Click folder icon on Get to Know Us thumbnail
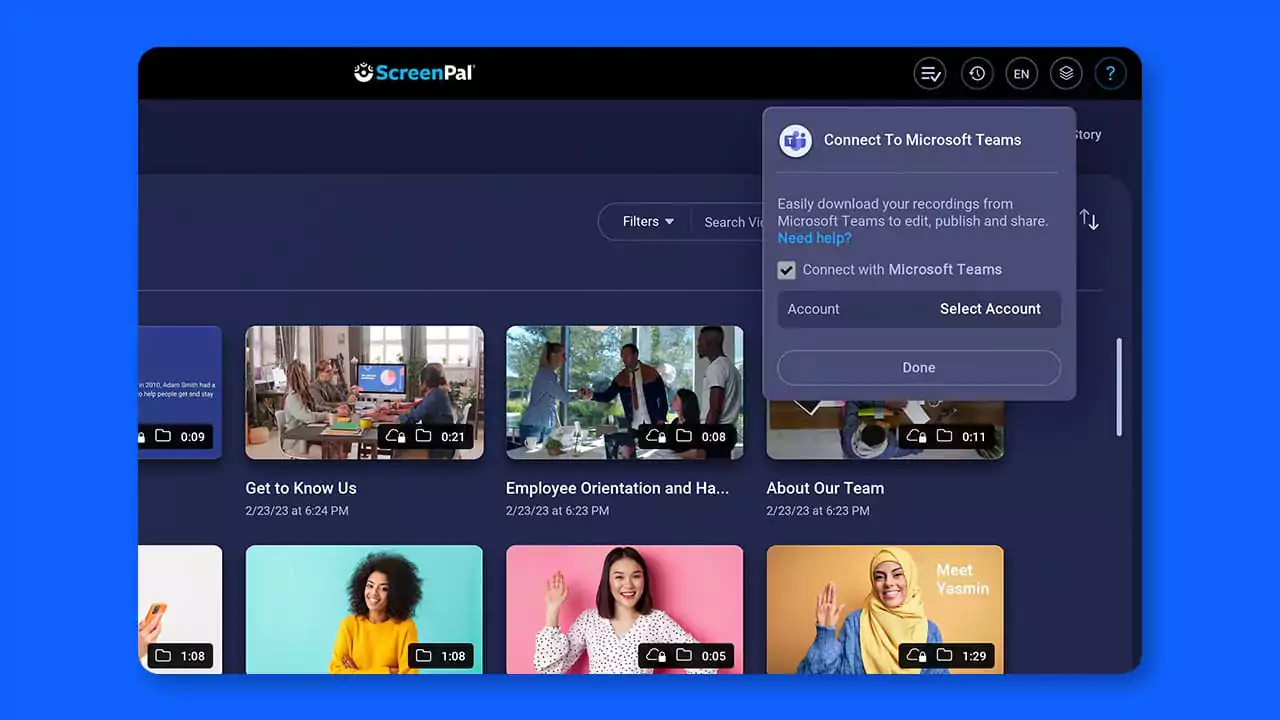Screen dimensions: 1280x720 coord(423,436)
